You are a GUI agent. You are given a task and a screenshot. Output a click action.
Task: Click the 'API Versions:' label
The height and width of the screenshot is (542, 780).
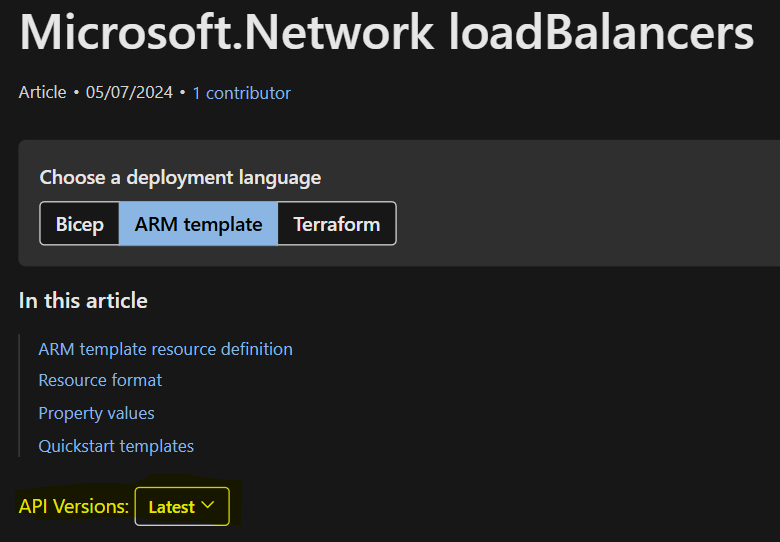click(x=74, y=506)
